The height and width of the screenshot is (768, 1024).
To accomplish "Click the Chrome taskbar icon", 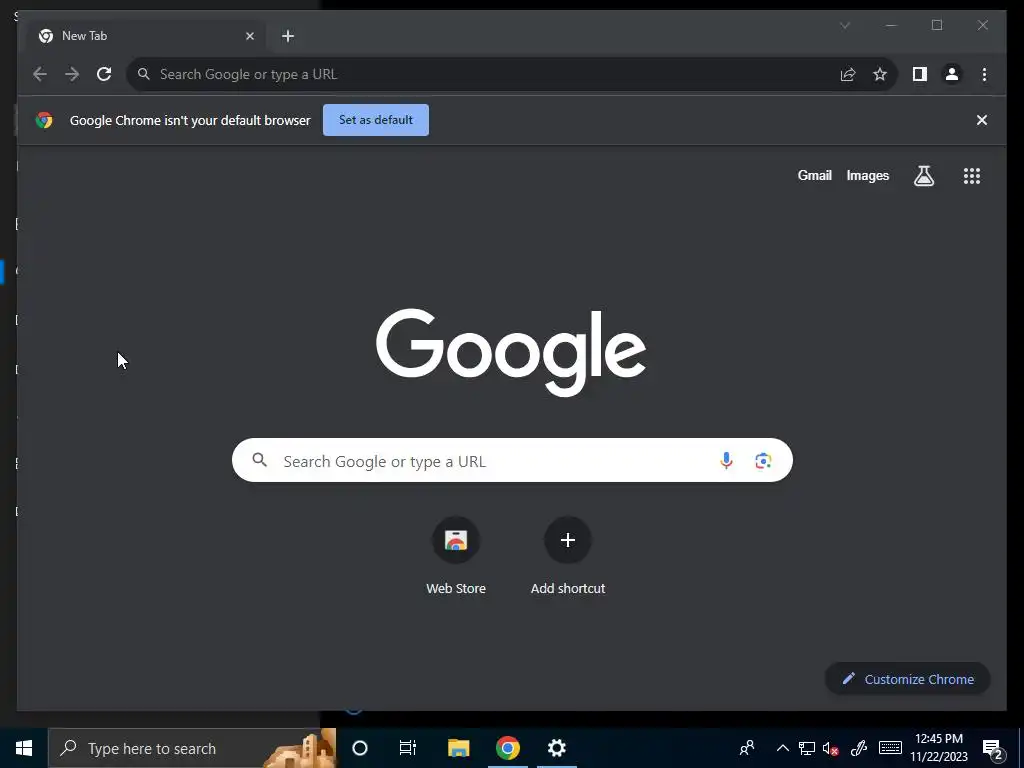I will pos(507,748).
